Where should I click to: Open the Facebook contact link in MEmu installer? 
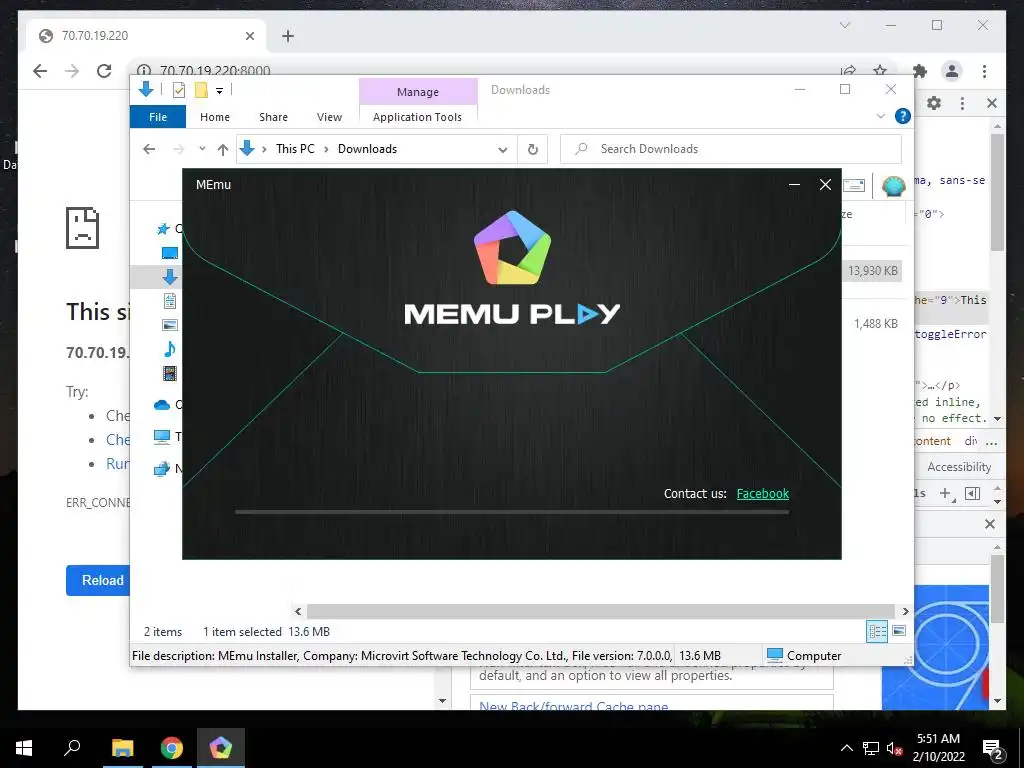[763, 494]
